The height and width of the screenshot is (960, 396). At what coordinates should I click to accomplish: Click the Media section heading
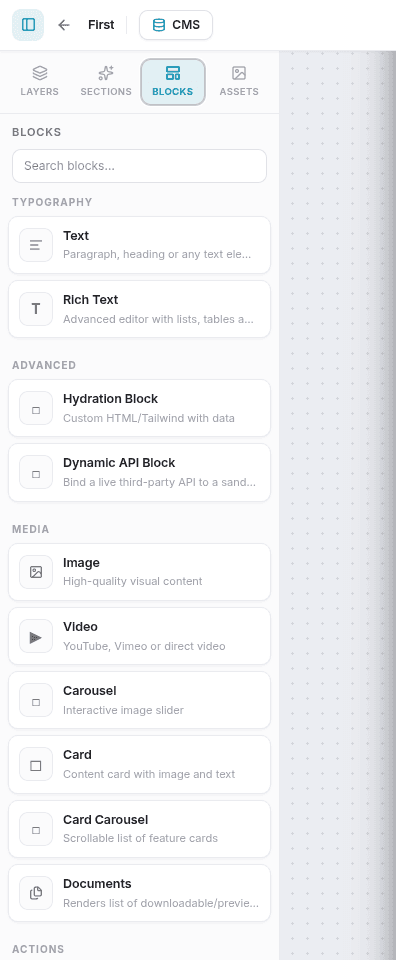click(31, 529)
